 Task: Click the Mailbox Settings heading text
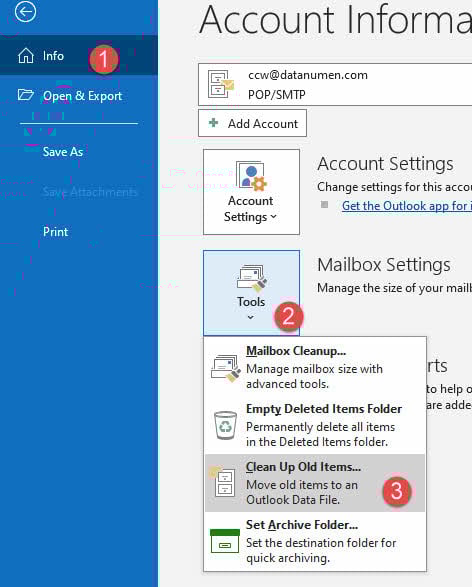(384, 265)
